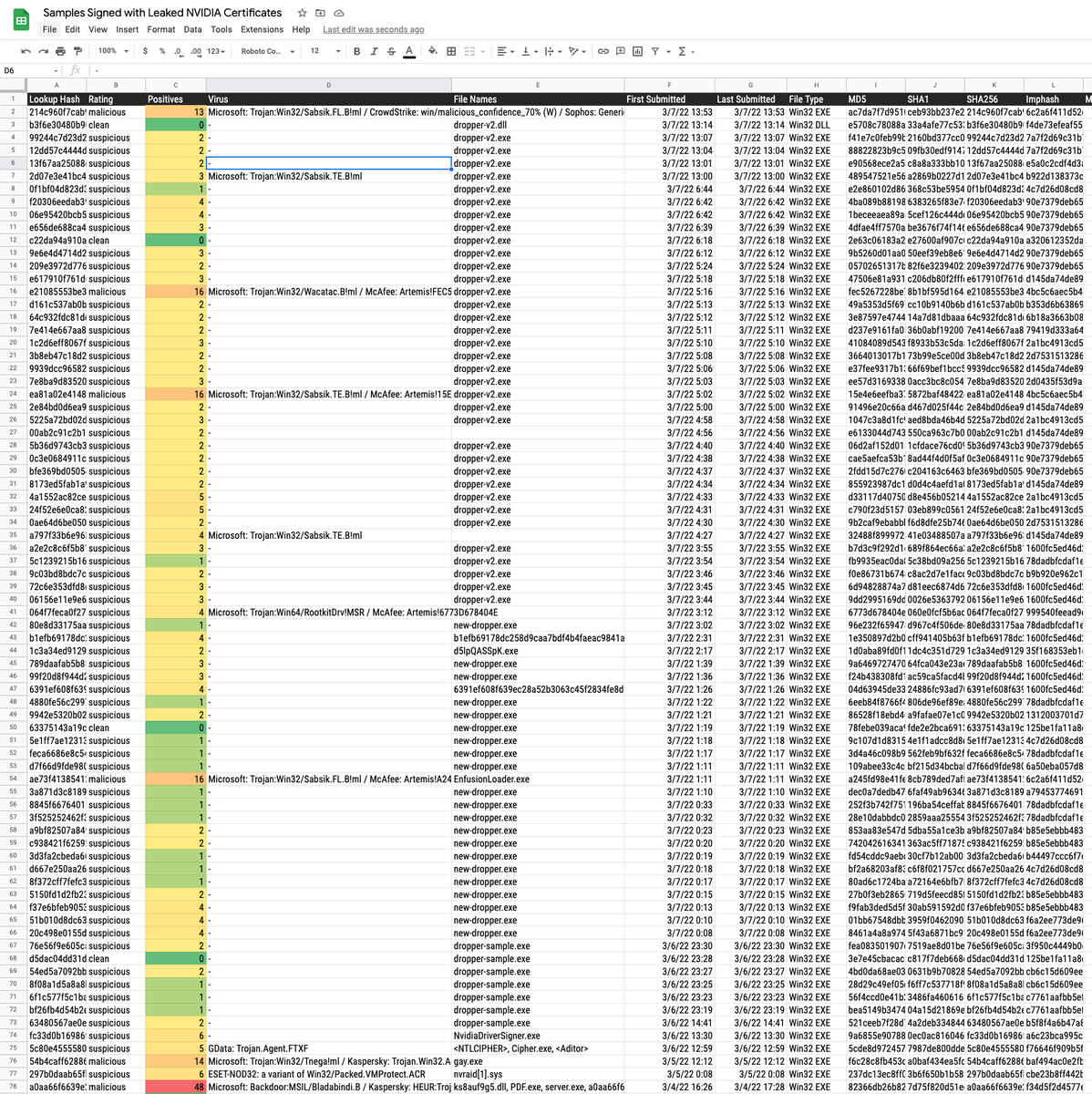Image resolution: width=1092 pixels, height=1094 pixels.
Task: Print the spreadsheet
Action: [x=60, y=51]
